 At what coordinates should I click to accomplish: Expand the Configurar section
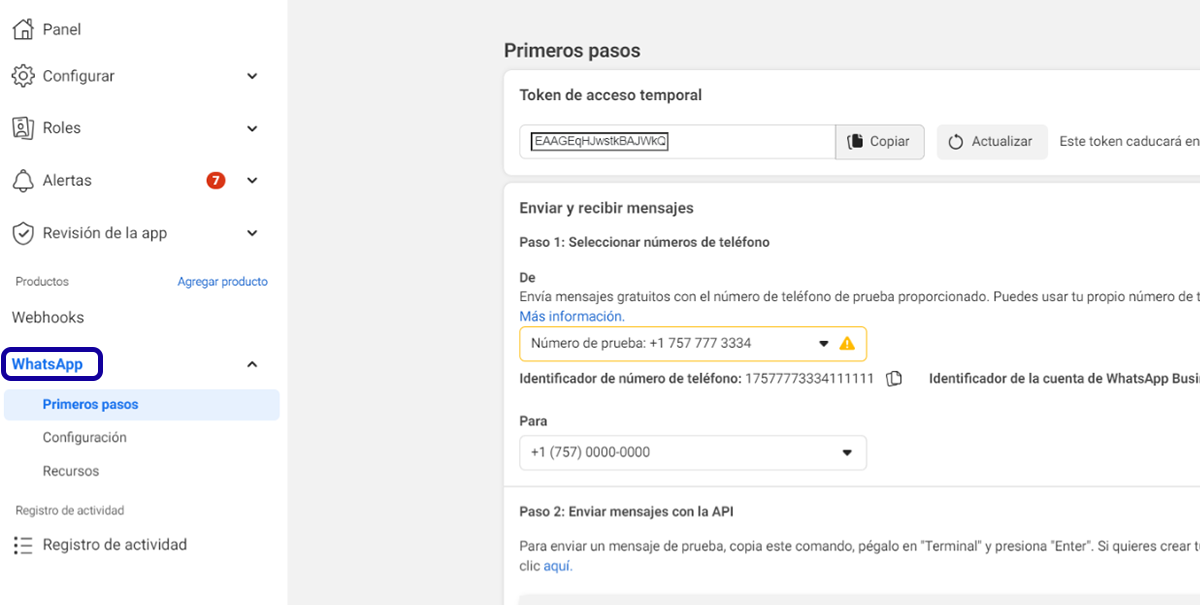(252, 76)
